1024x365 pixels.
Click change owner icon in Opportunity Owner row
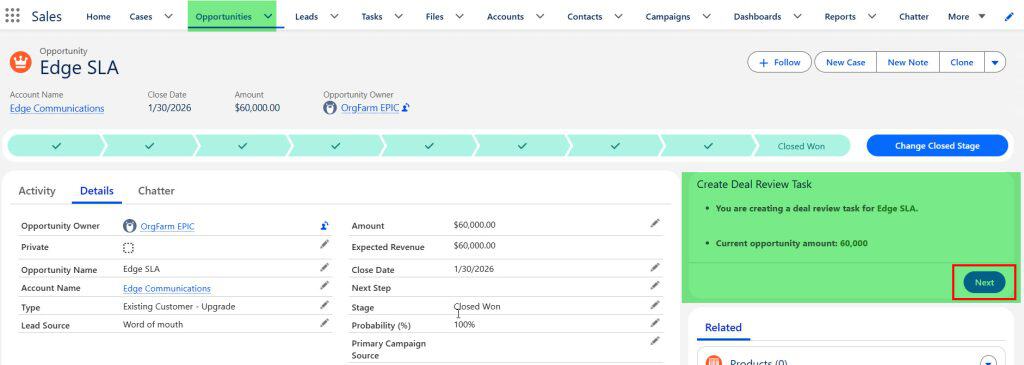325,226
